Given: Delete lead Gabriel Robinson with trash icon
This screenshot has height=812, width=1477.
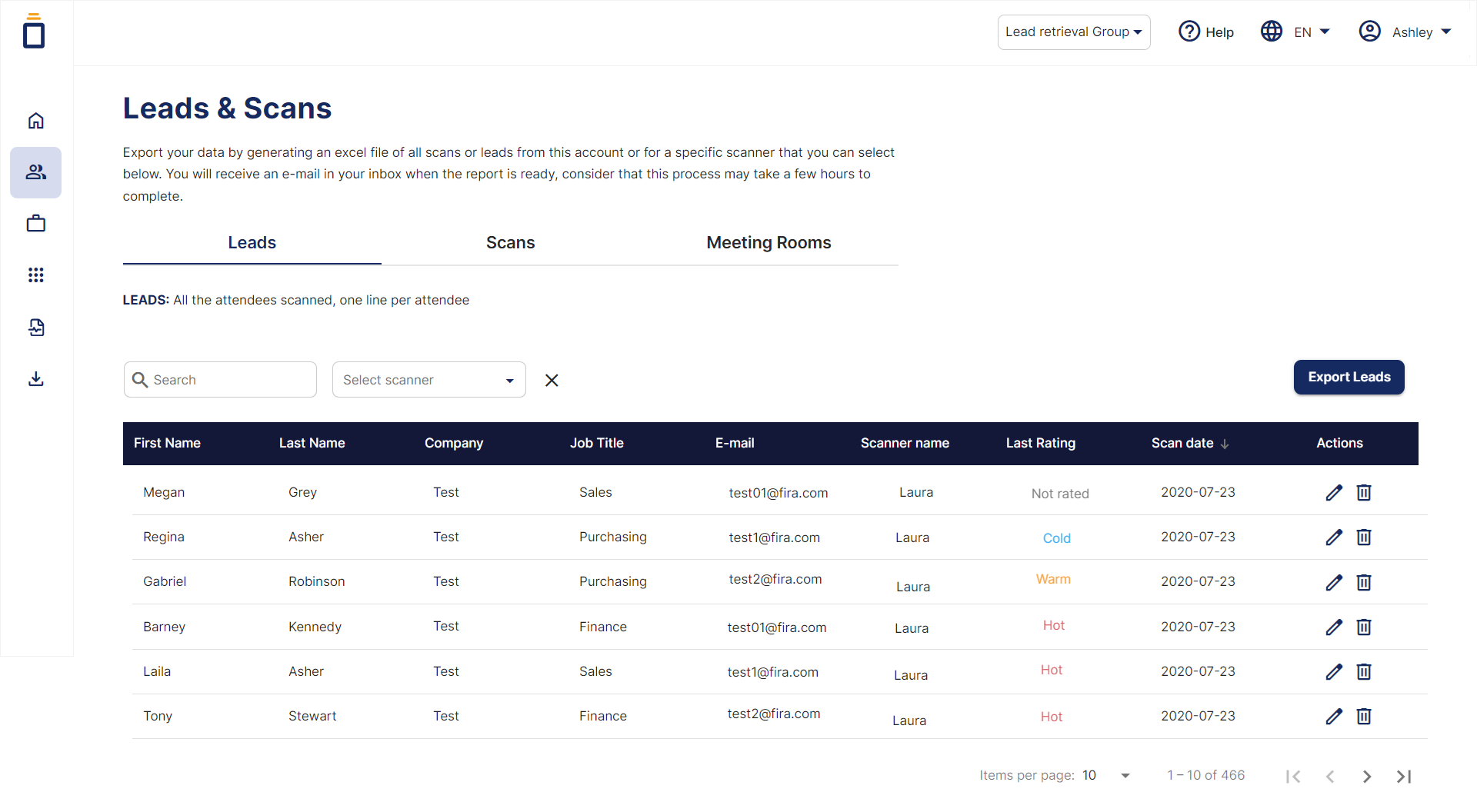Looking at the screenshot, I should (1364, 583).
